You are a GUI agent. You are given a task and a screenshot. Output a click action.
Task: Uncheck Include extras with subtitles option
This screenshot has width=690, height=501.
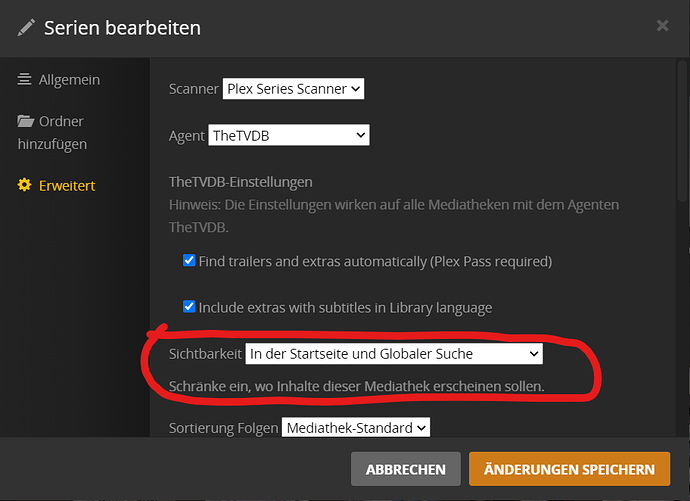click(x=189, y=306)
